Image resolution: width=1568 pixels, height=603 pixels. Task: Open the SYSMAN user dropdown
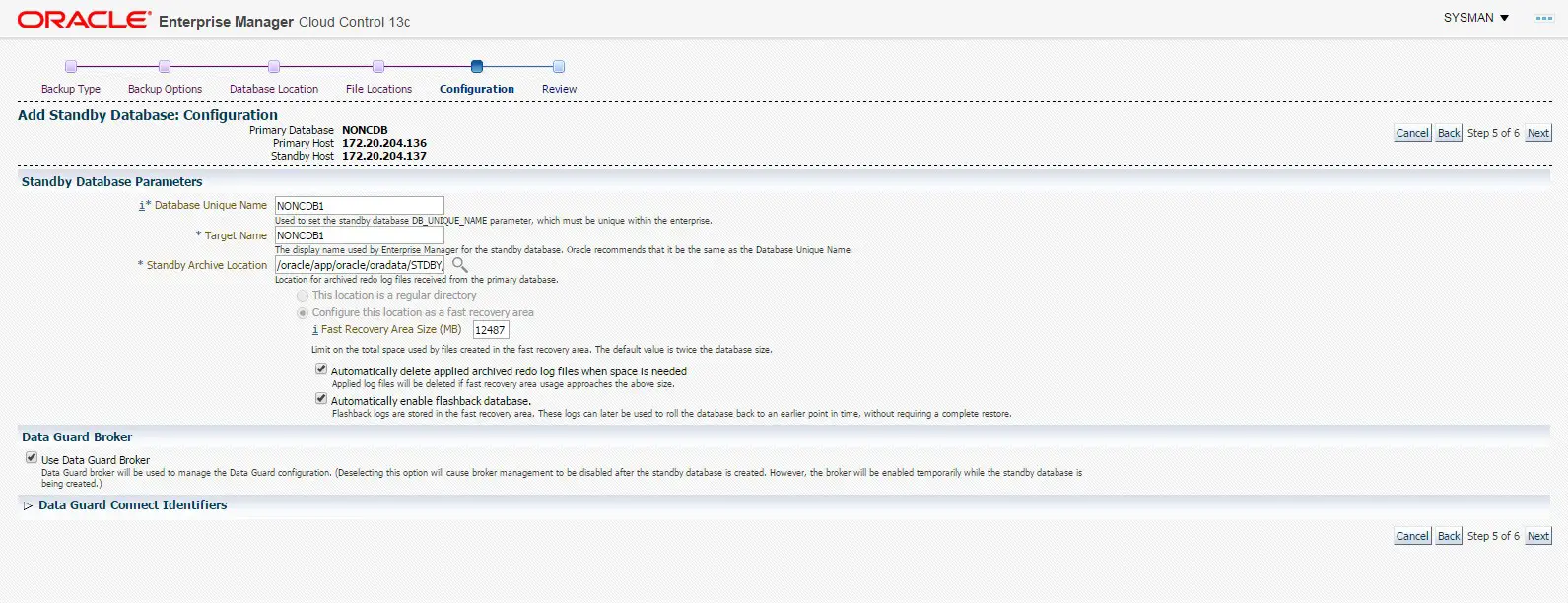(1476, 18)
